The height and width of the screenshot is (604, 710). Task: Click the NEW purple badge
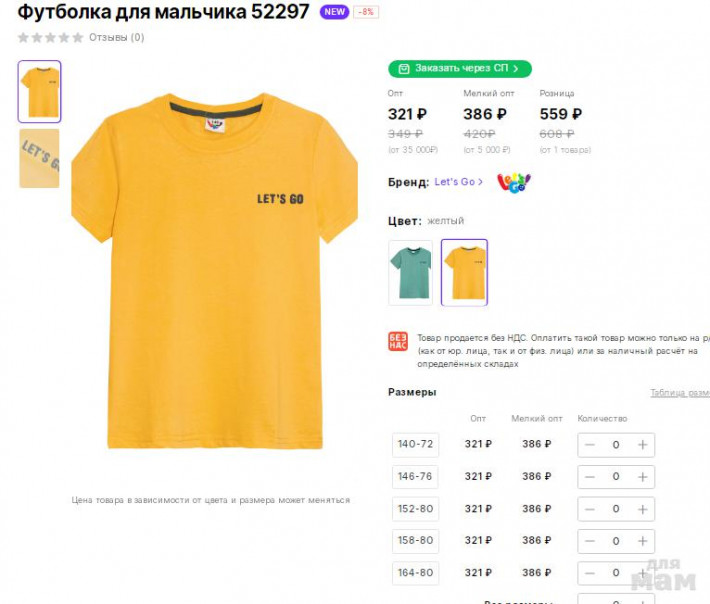pos(334,12)
